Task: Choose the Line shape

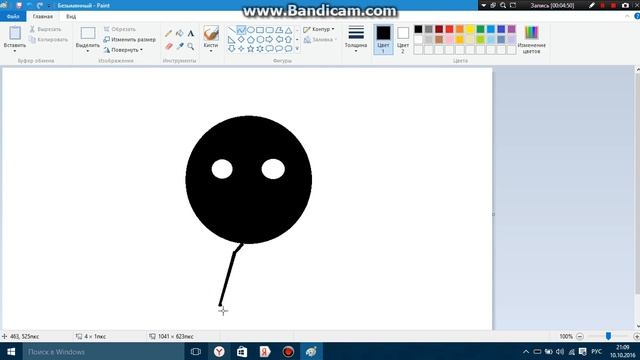Action: click(231, 30)
